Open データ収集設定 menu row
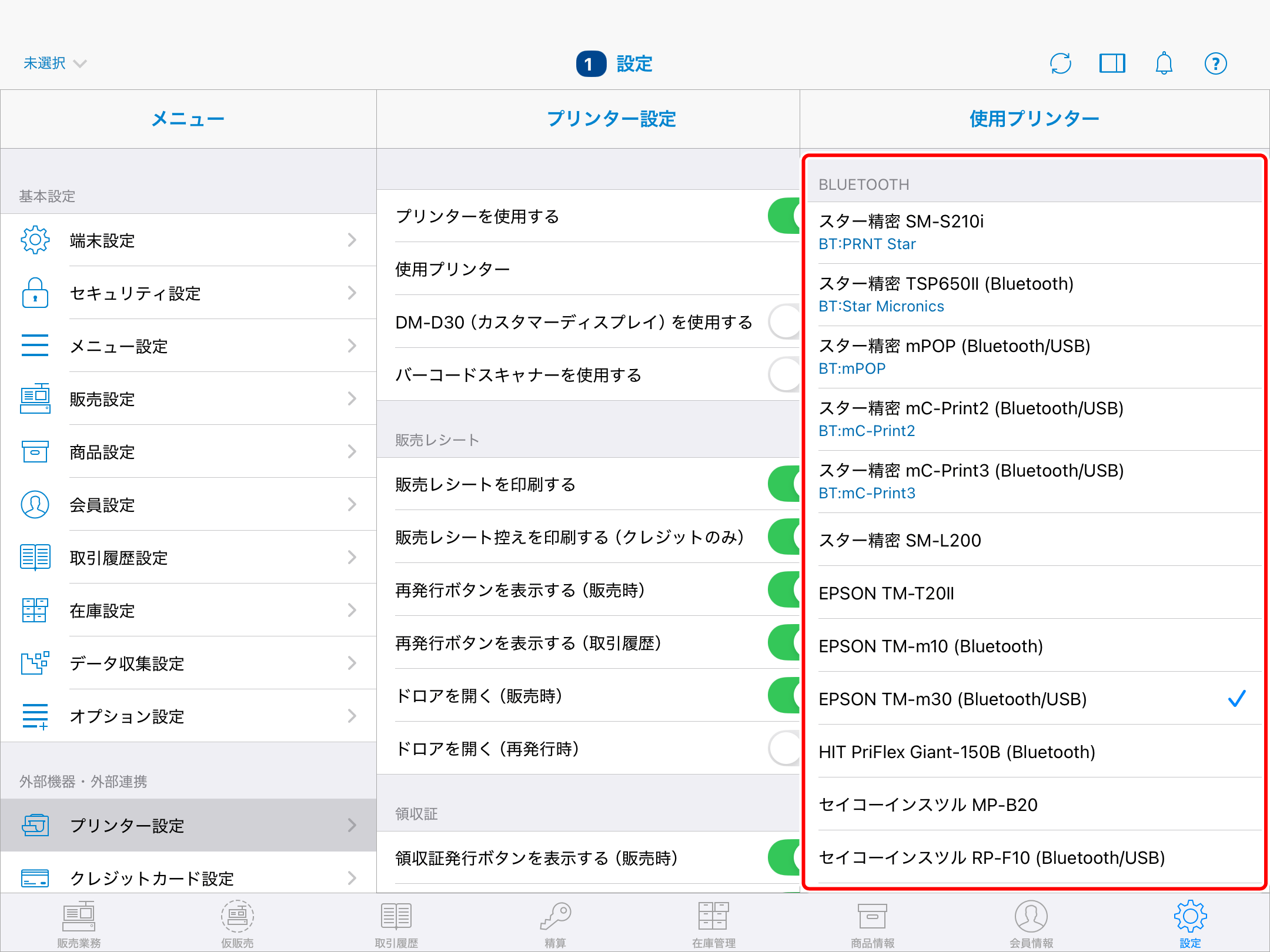The width and height of the screenshot is (1270, 952). point(188,663)
